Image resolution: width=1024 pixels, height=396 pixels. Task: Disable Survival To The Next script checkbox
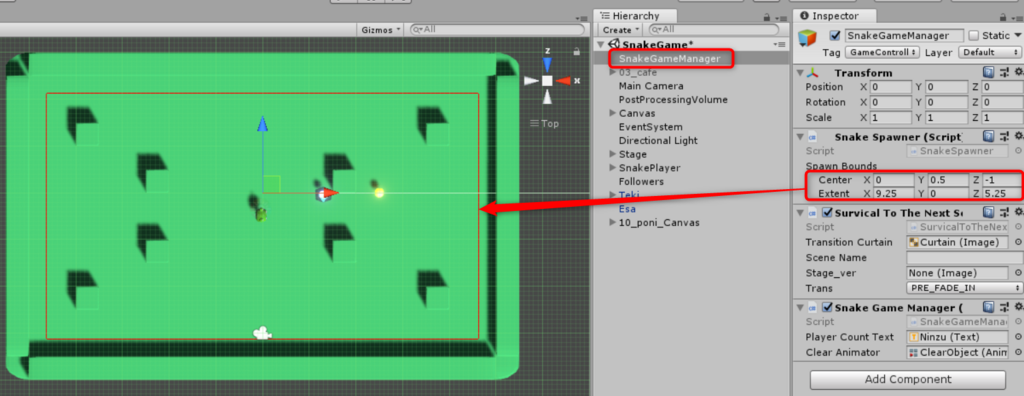click(x=827, y=213)
